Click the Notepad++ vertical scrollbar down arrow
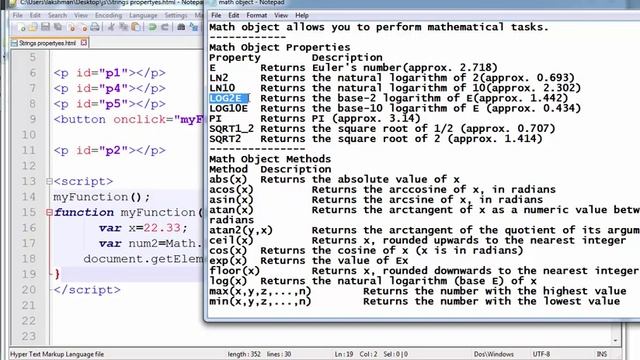This screenshot has height=360, width=640. click(616, 340)
